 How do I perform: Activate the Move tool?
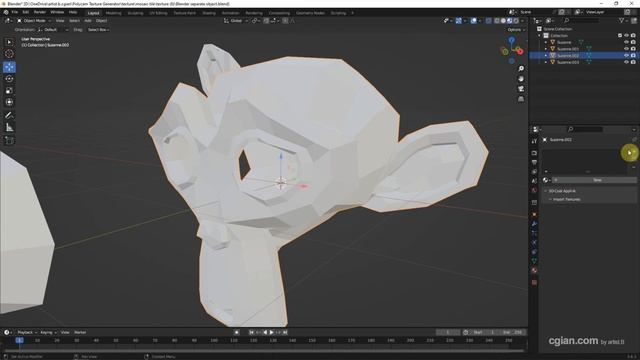coord(9,67)
